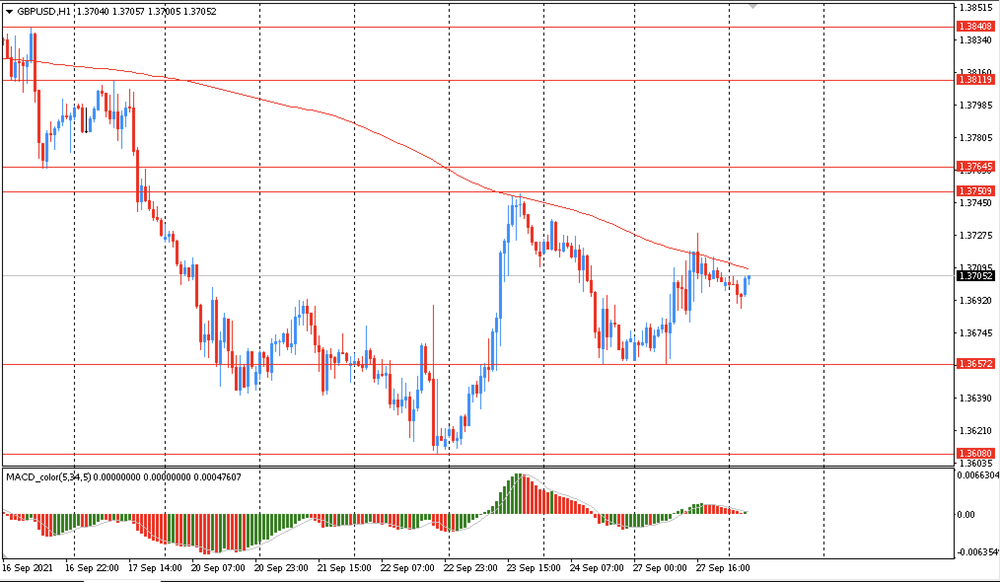Click the 22 Sep 23:00 time label

(471, 568)
